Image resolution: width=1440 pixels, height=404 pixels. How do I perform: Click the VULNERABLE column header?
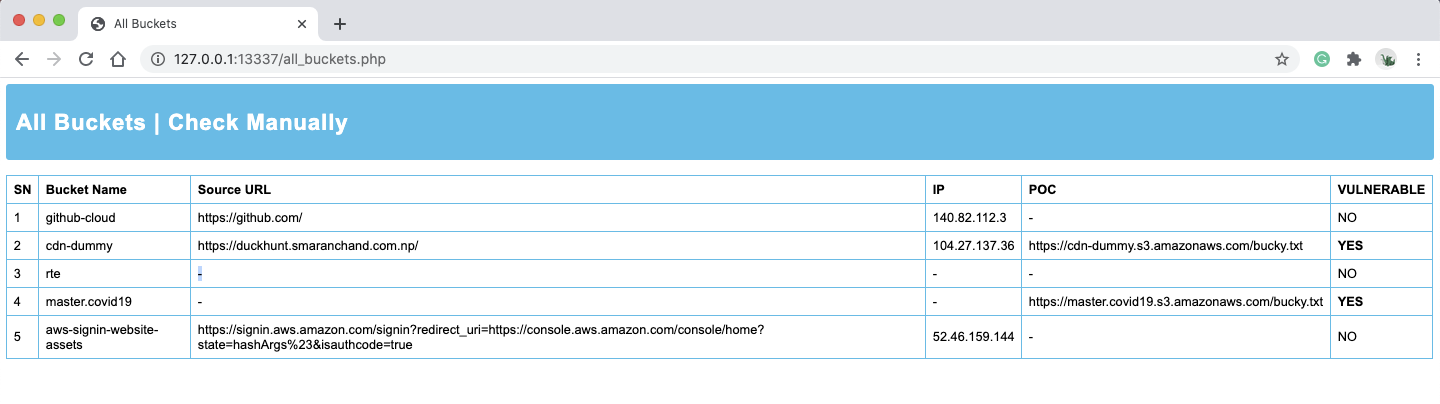[x=1380, y=190]
